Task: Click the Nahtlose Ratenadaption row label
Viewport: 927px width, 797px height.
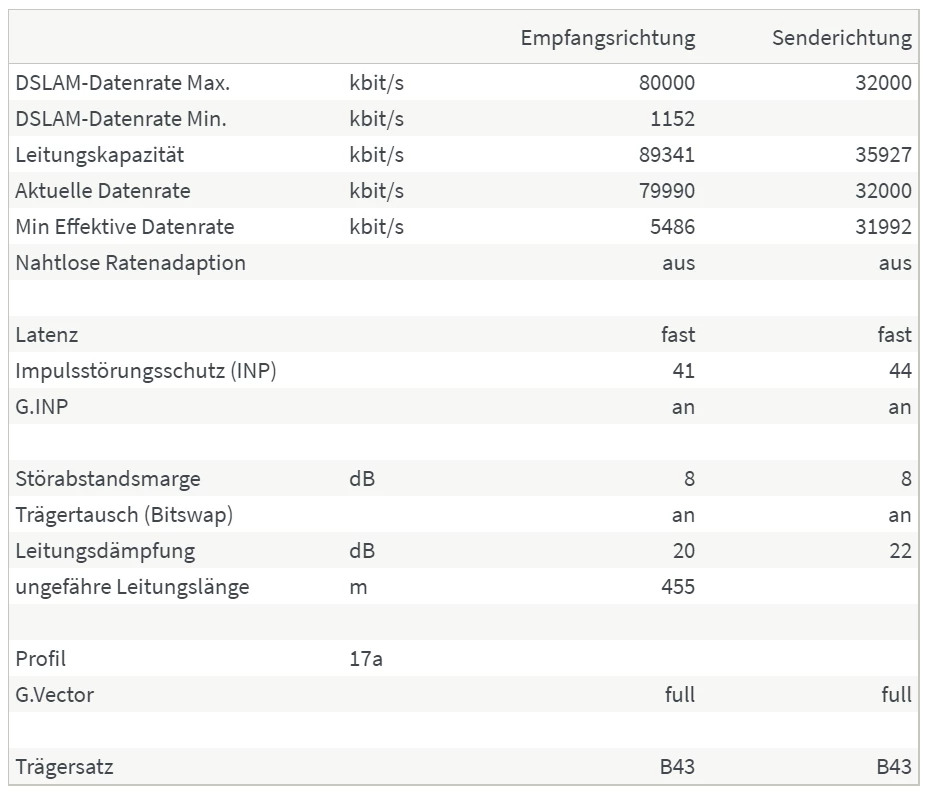Action: [x=130, y=263]
